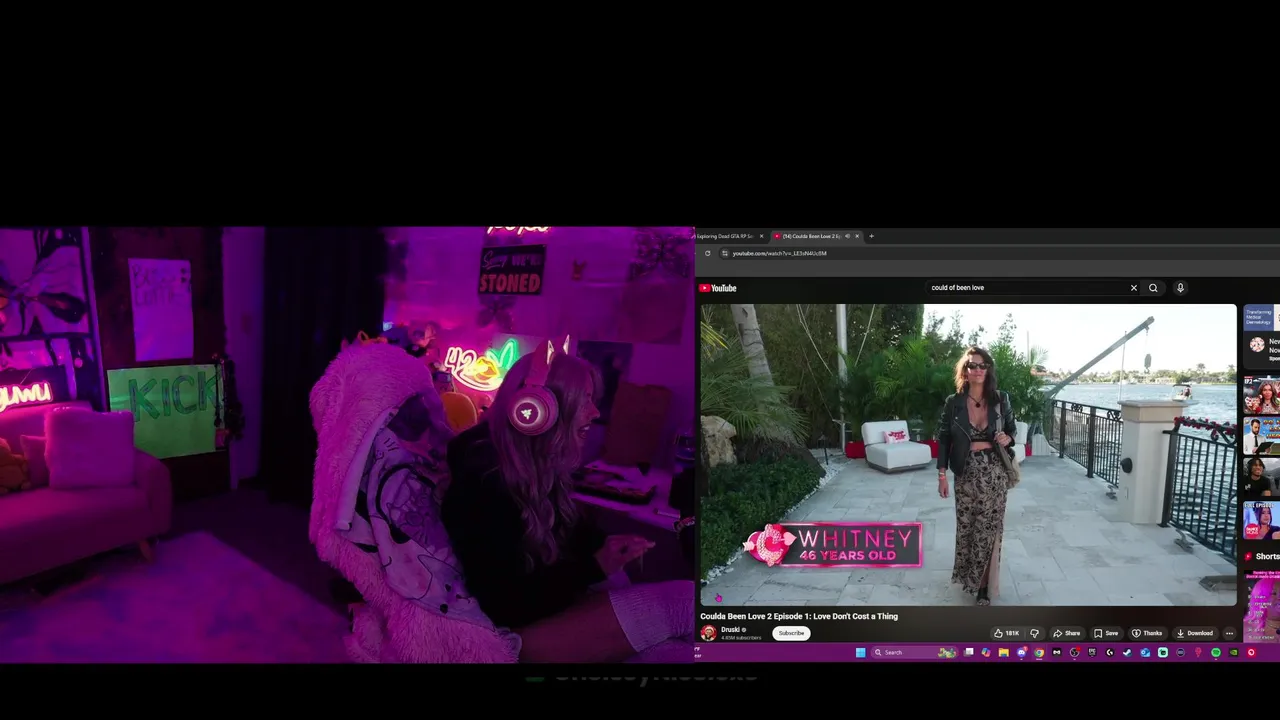The width and height of the screenshot is (1280, 720).
Task: Reload the page in the browser
Action: click(708, 253)
